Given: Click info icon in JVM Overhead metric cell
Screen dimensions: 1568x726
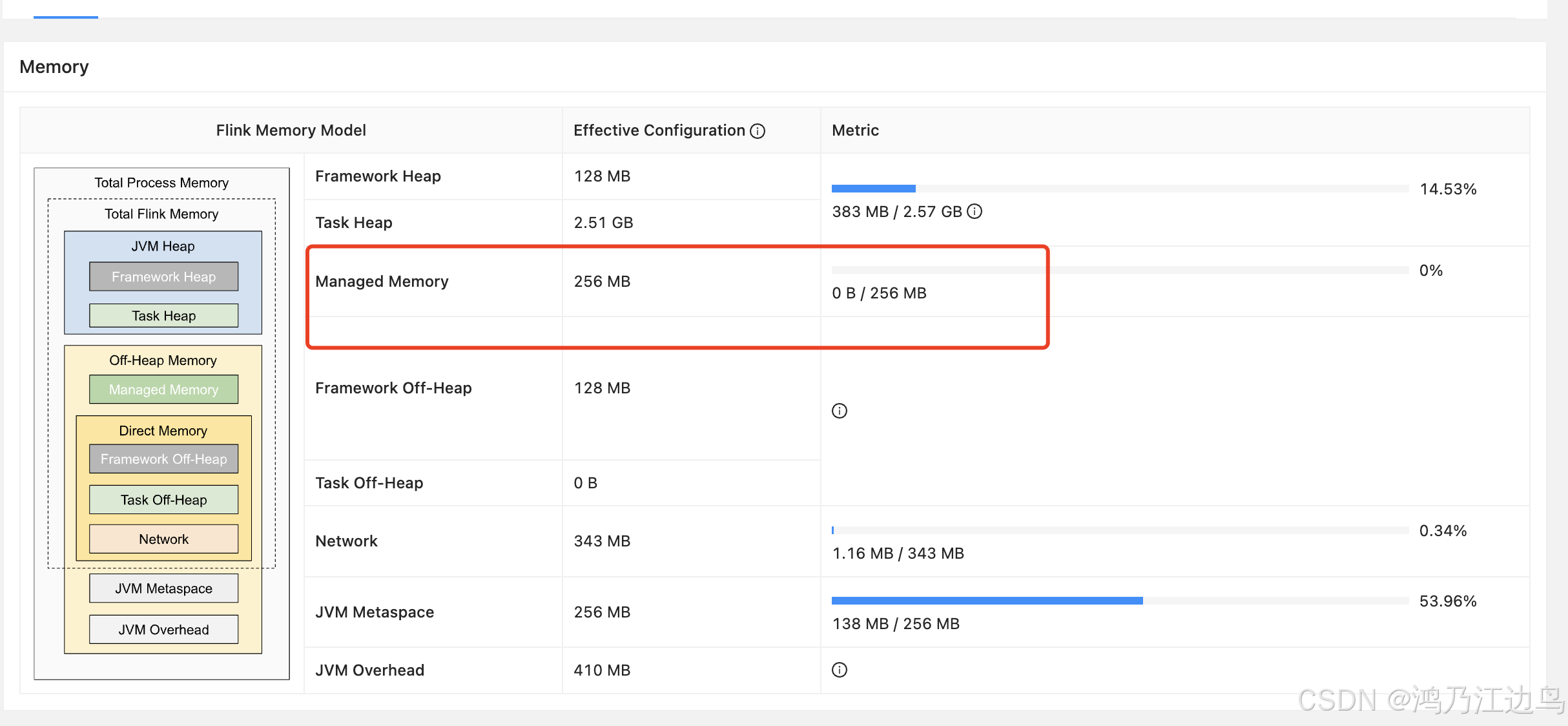Looking at the screenshot, I should click(840, 670).
